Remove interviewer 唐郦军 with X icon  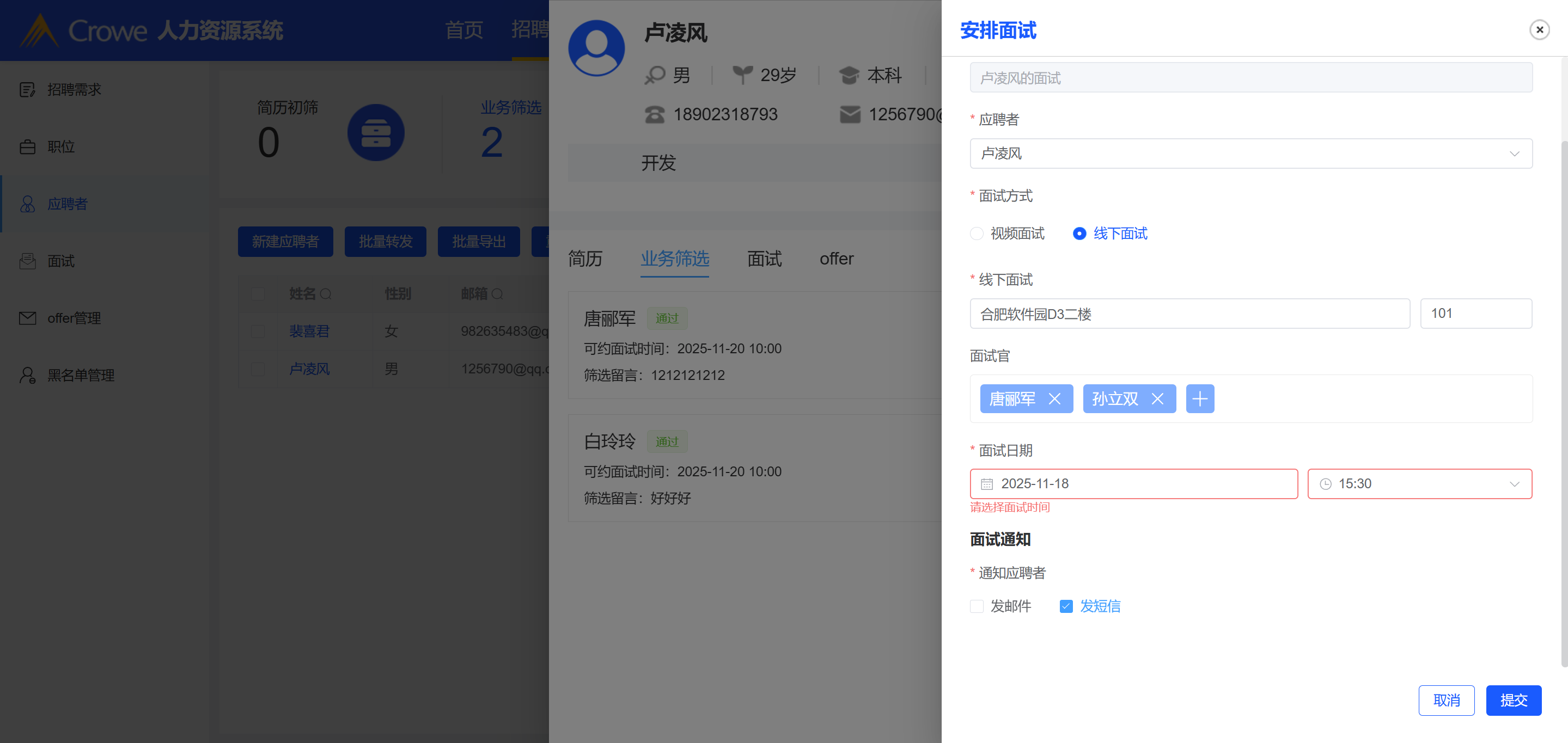[1054, 399]
